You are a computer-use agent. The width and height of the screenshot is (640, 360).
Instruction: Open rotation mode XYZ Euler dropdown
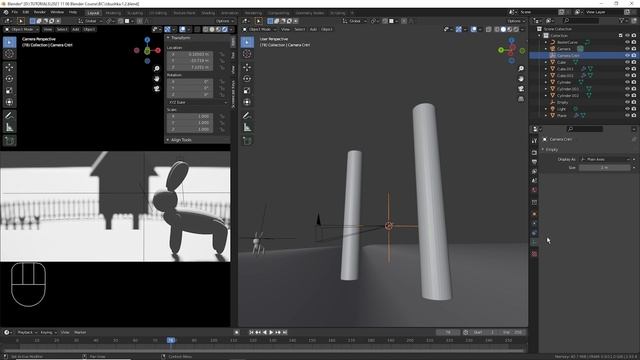198,102
